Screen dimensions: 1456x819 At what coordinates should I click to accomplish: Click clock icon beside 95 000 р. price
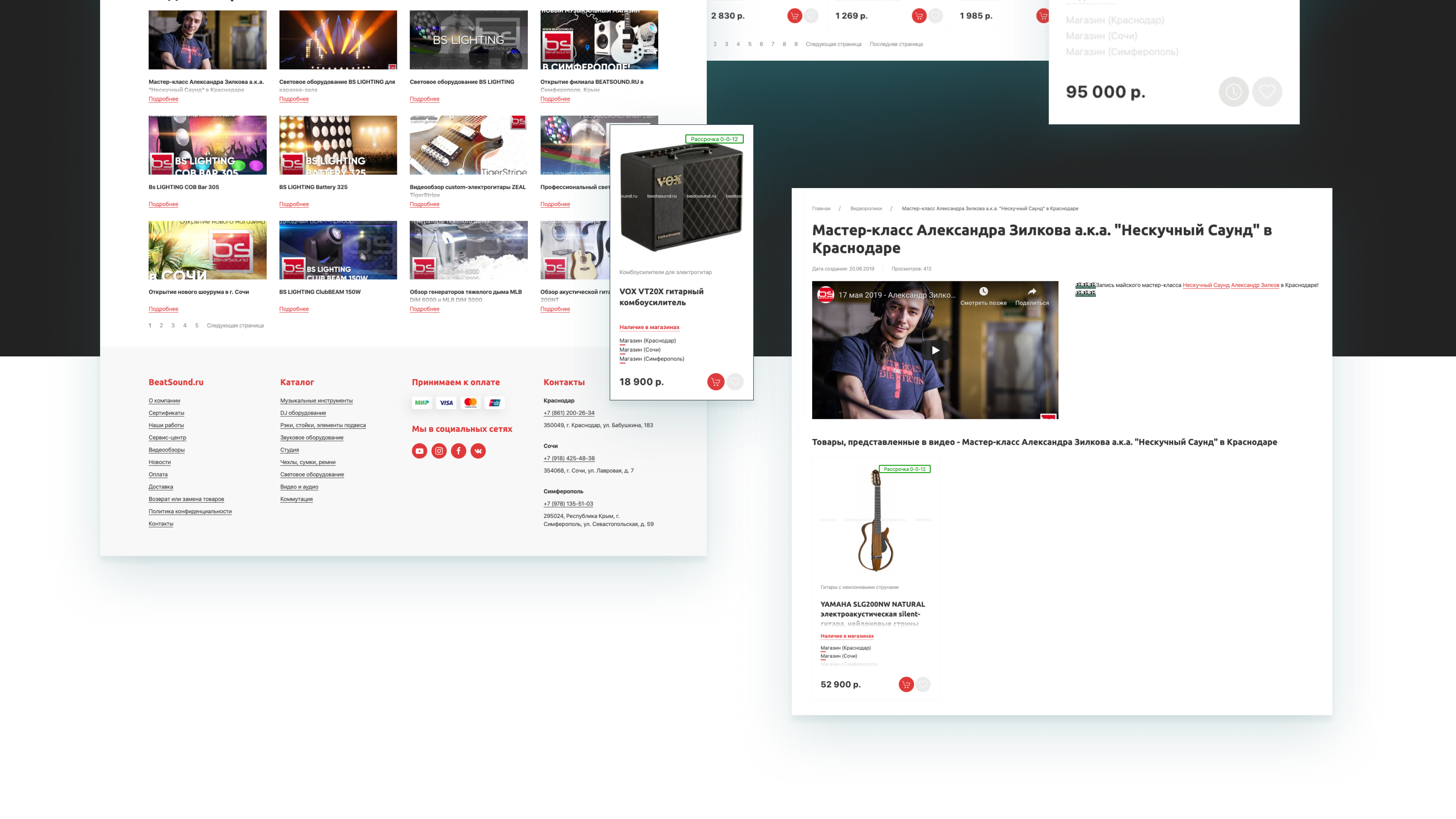click(x=1233, y=91)
